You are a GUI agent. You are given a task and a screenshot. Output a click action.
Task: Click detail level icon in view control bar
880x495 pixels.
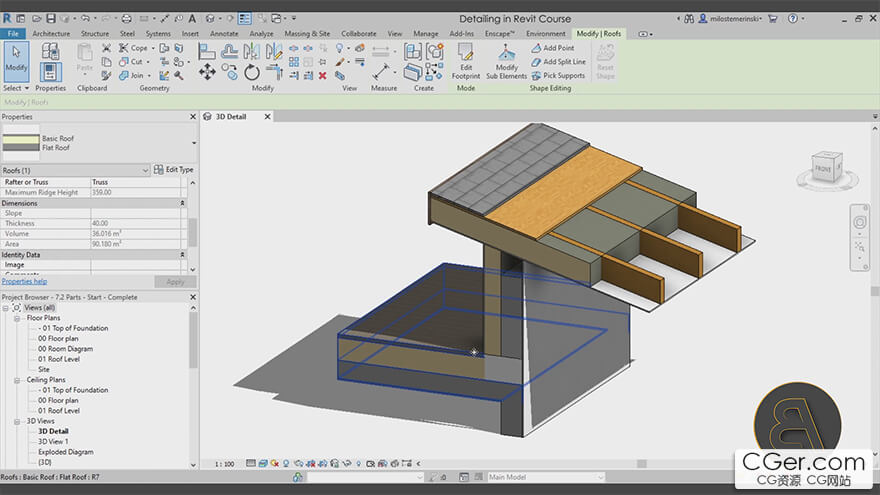(x=251, y=464)
